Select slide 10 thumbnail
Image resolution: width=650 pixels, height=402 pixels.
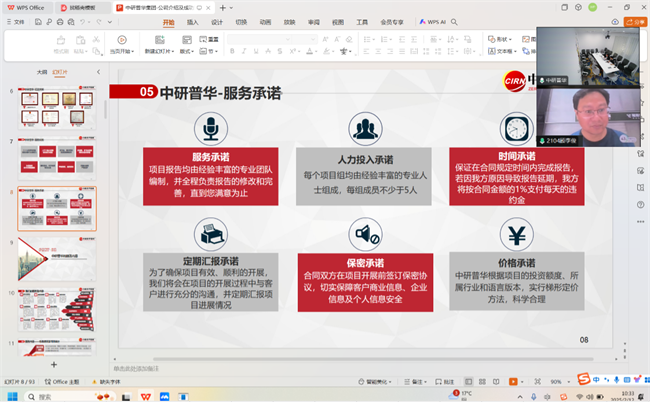[x=57, y=310]
